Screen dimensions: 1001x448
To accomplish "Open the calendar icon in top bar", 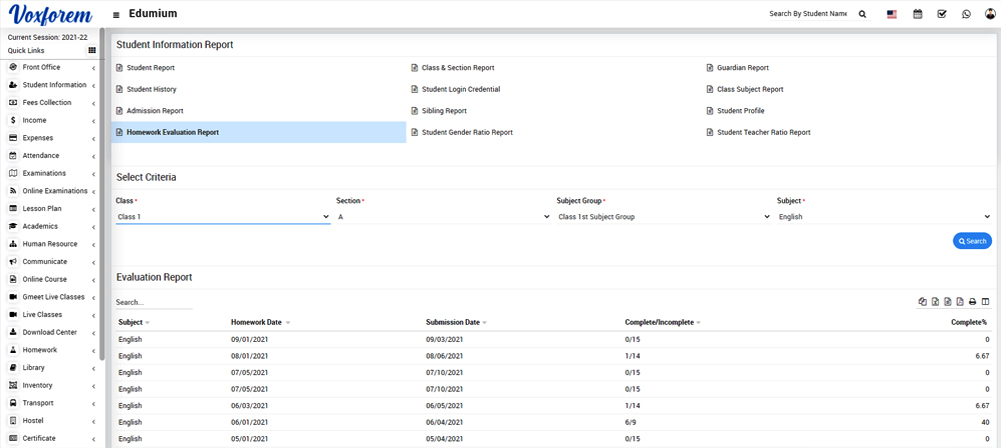I will click(917, 14).
